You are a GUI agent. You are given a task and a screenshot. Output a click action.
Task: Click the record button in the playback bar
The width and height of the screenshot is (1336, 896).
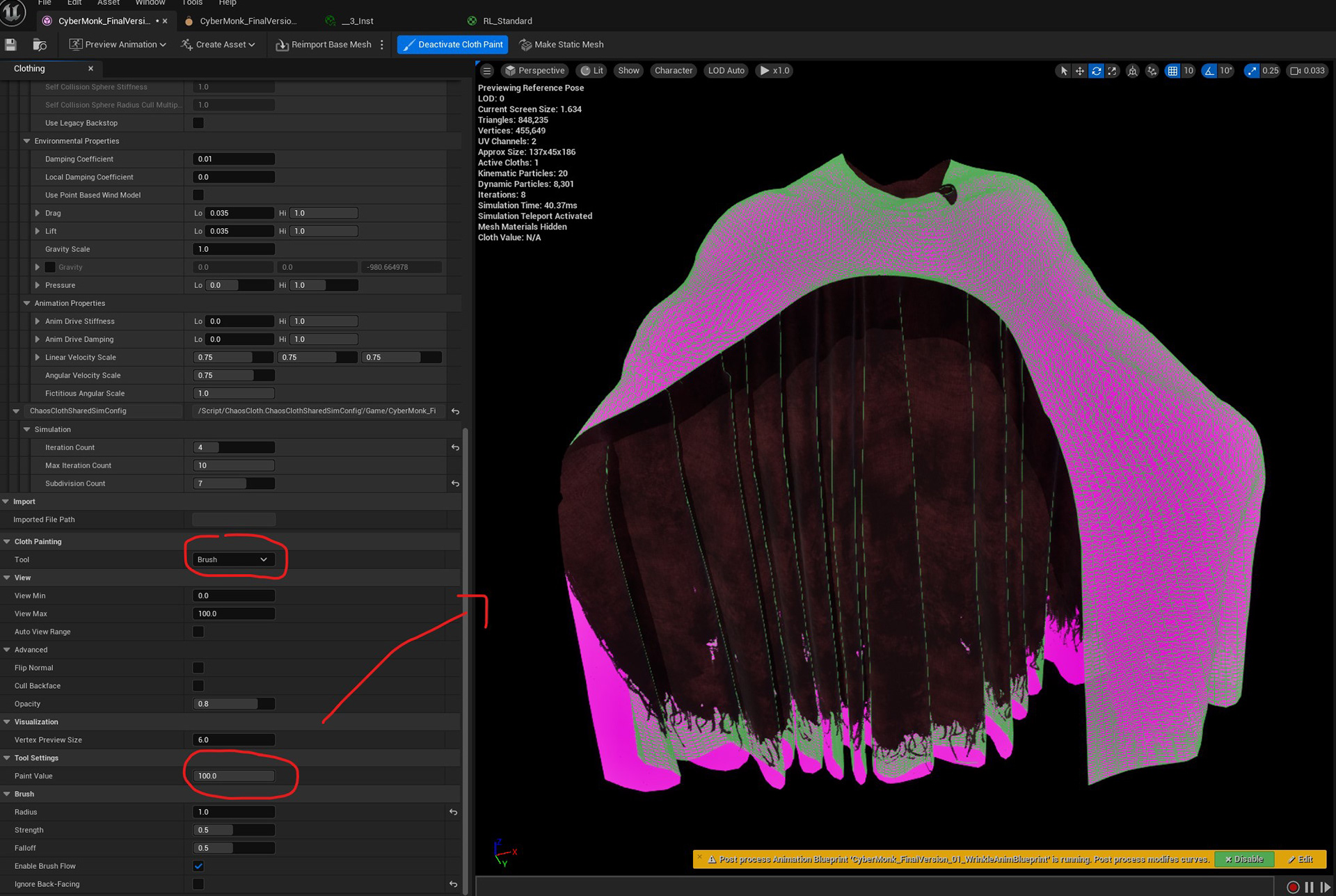coord(1293,887)
